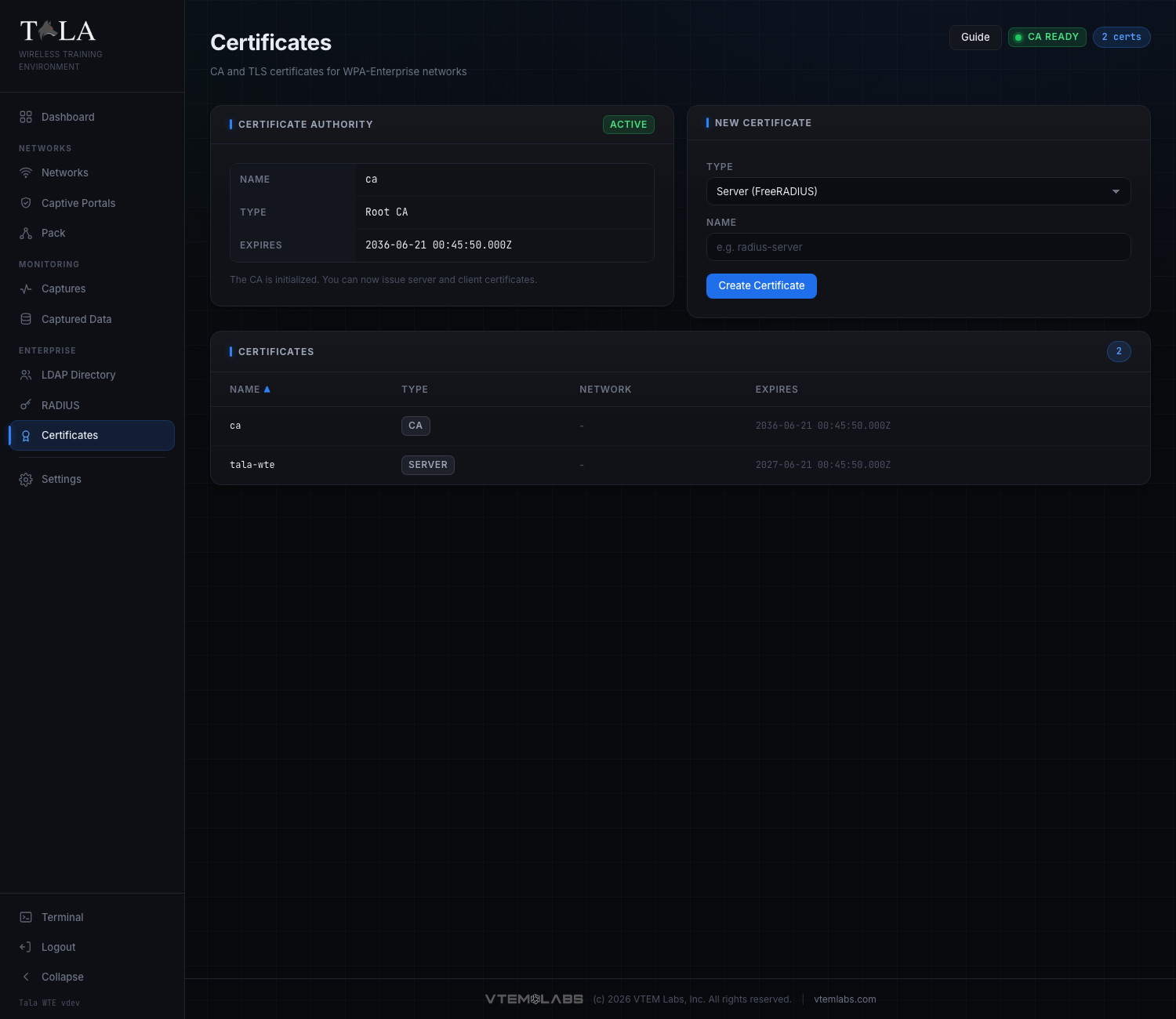Click the tala-wte expiry 2027-06-21
1176x1019 pixels.
pyautogui.click(x=822, y=465)
